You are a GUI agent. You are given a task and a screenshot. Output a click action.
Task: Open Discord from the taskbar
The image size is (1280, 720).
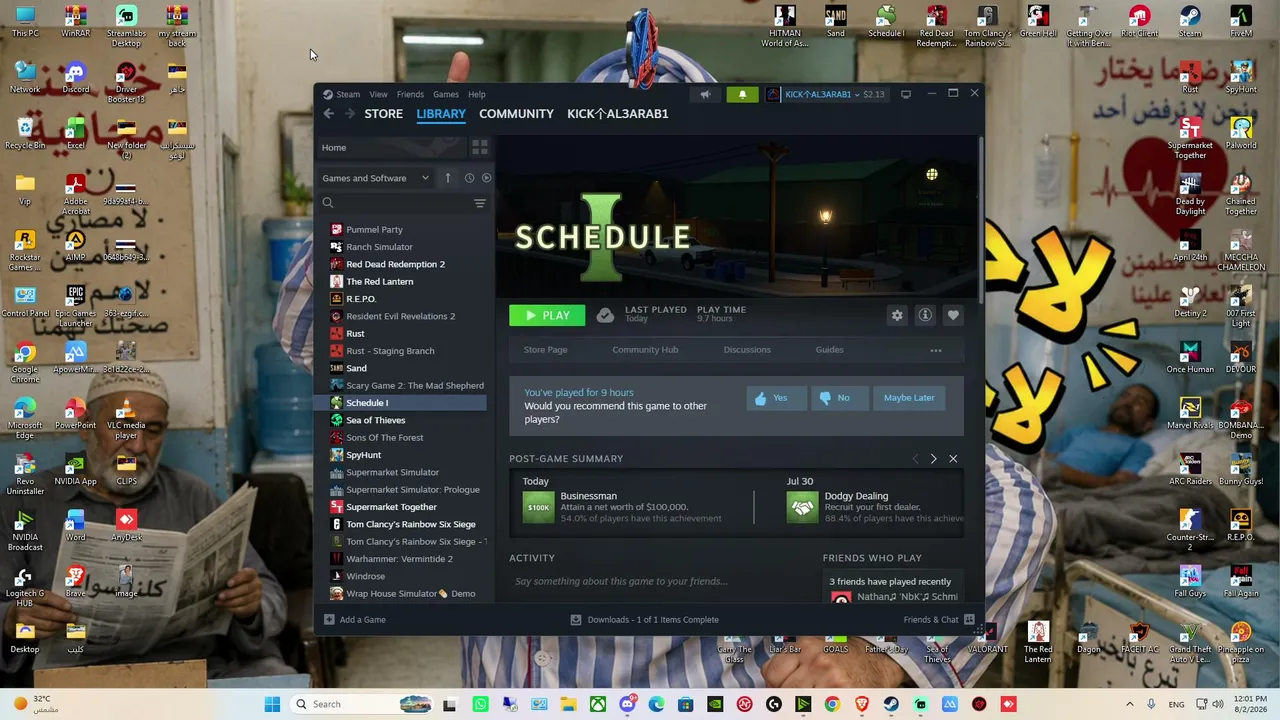627,704
